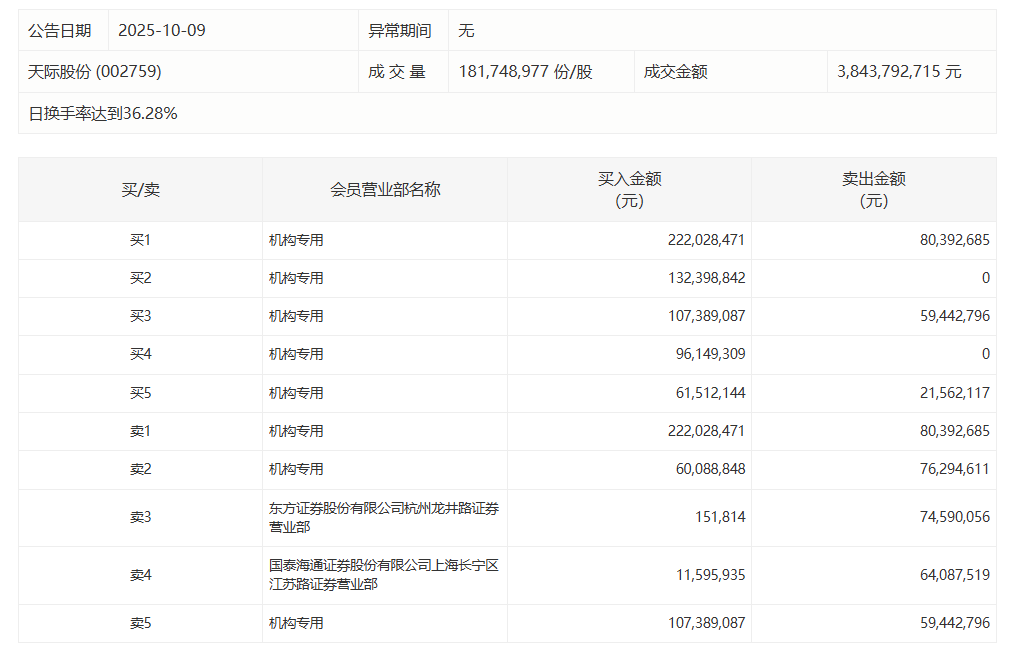Click buy amount 61,512,144 in 买5 row
Viewport: 1013px width, 659px height.
coord(710,393)
